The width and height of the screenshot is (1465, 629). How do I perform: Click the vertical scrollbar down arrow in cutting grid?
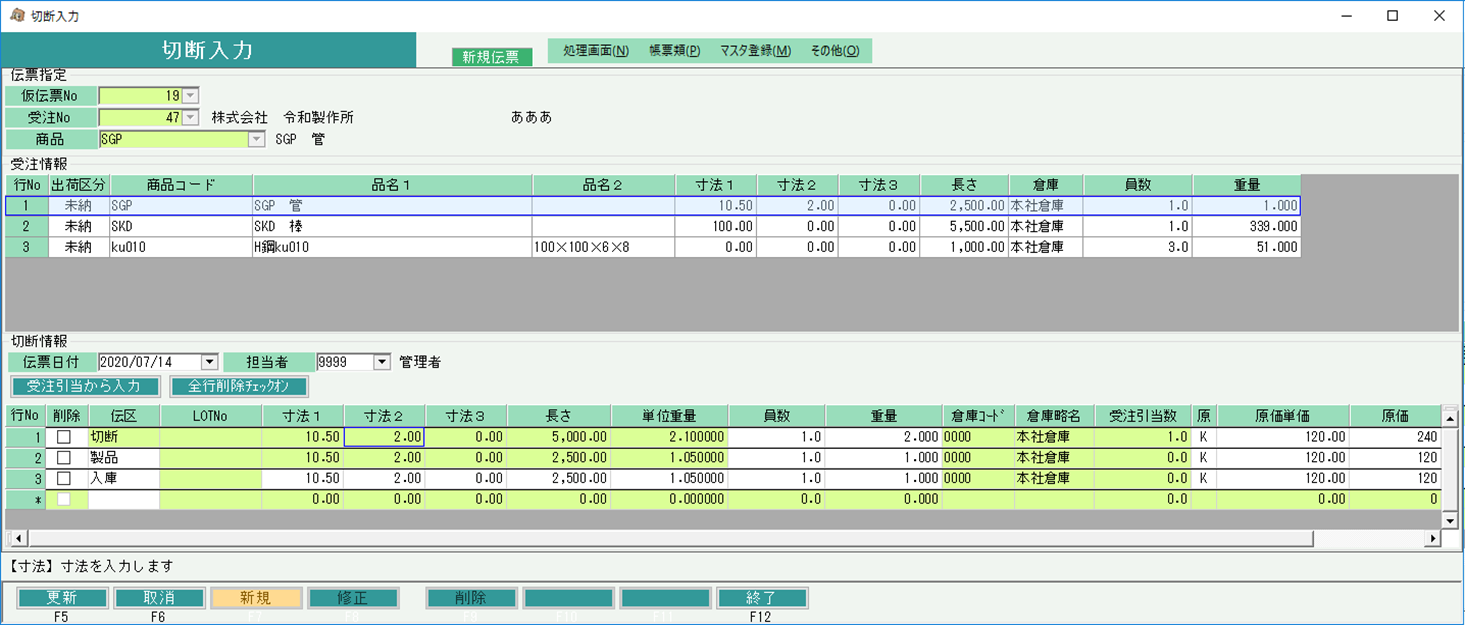[1449, 520]
